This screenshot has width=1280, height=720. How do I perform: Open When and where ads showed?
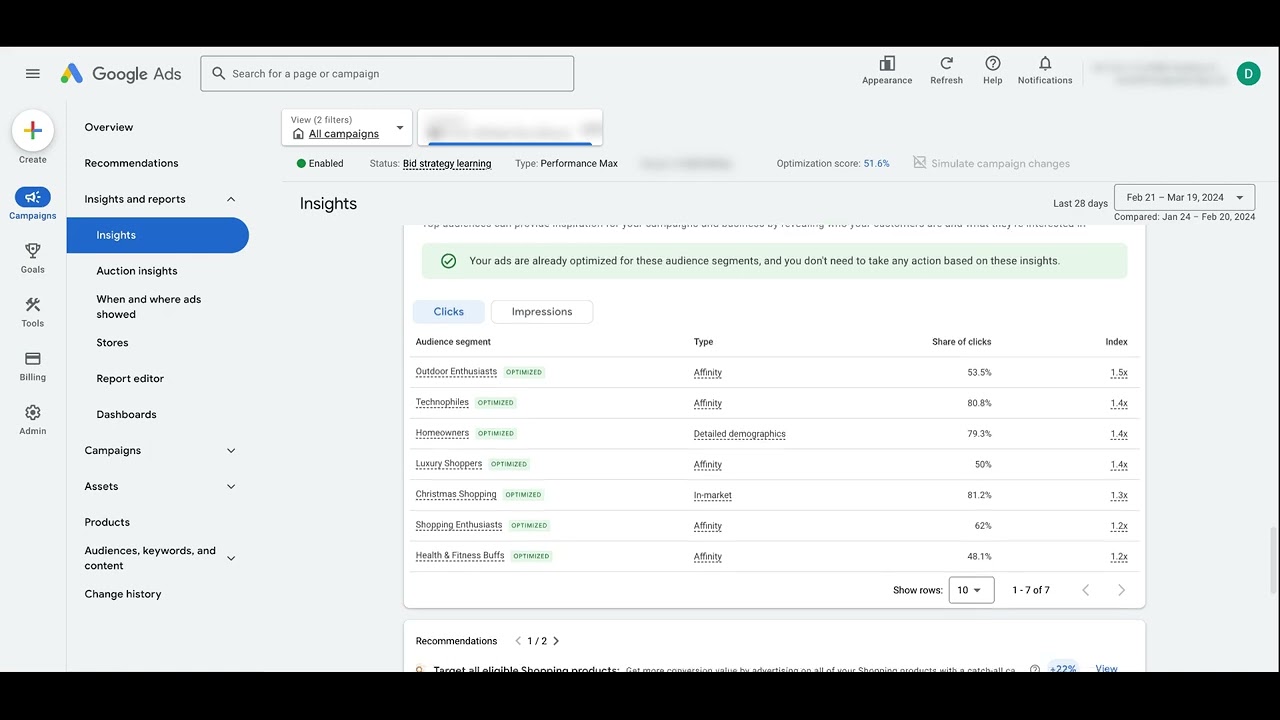point(149,307)
